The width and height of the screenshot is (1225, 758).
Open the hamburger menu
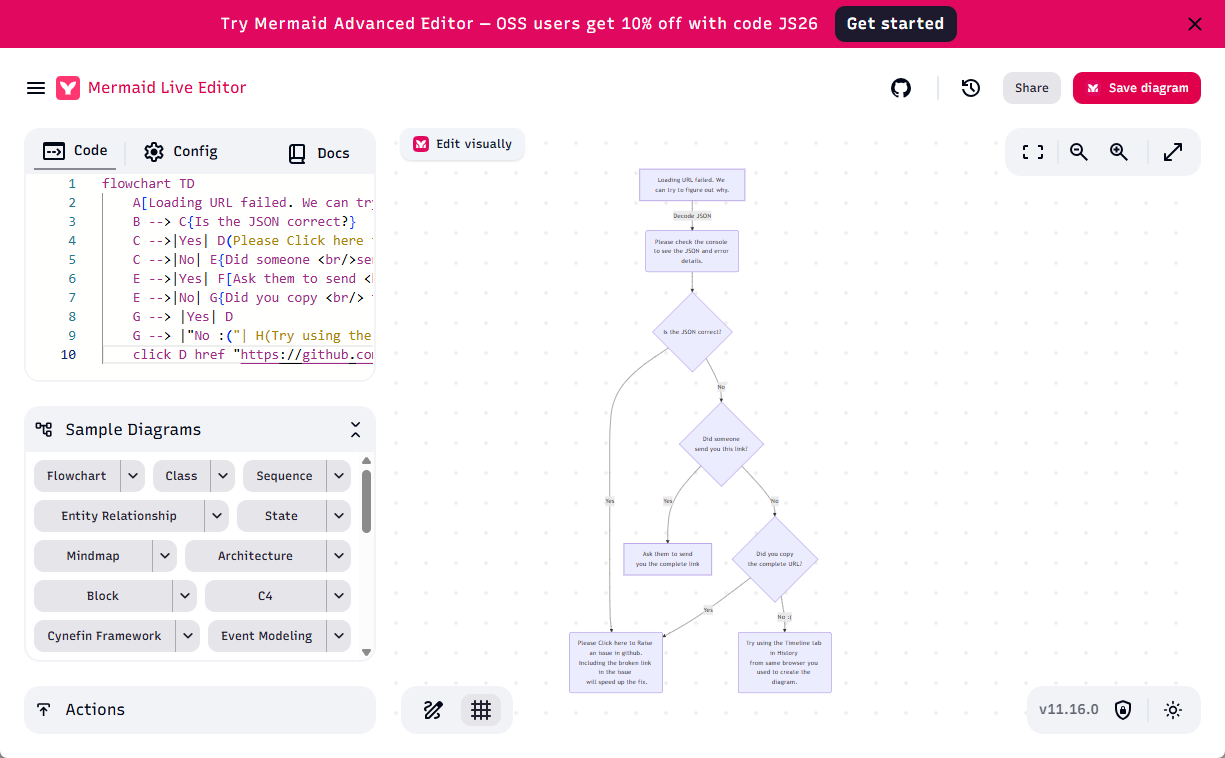tap(36, 88)
